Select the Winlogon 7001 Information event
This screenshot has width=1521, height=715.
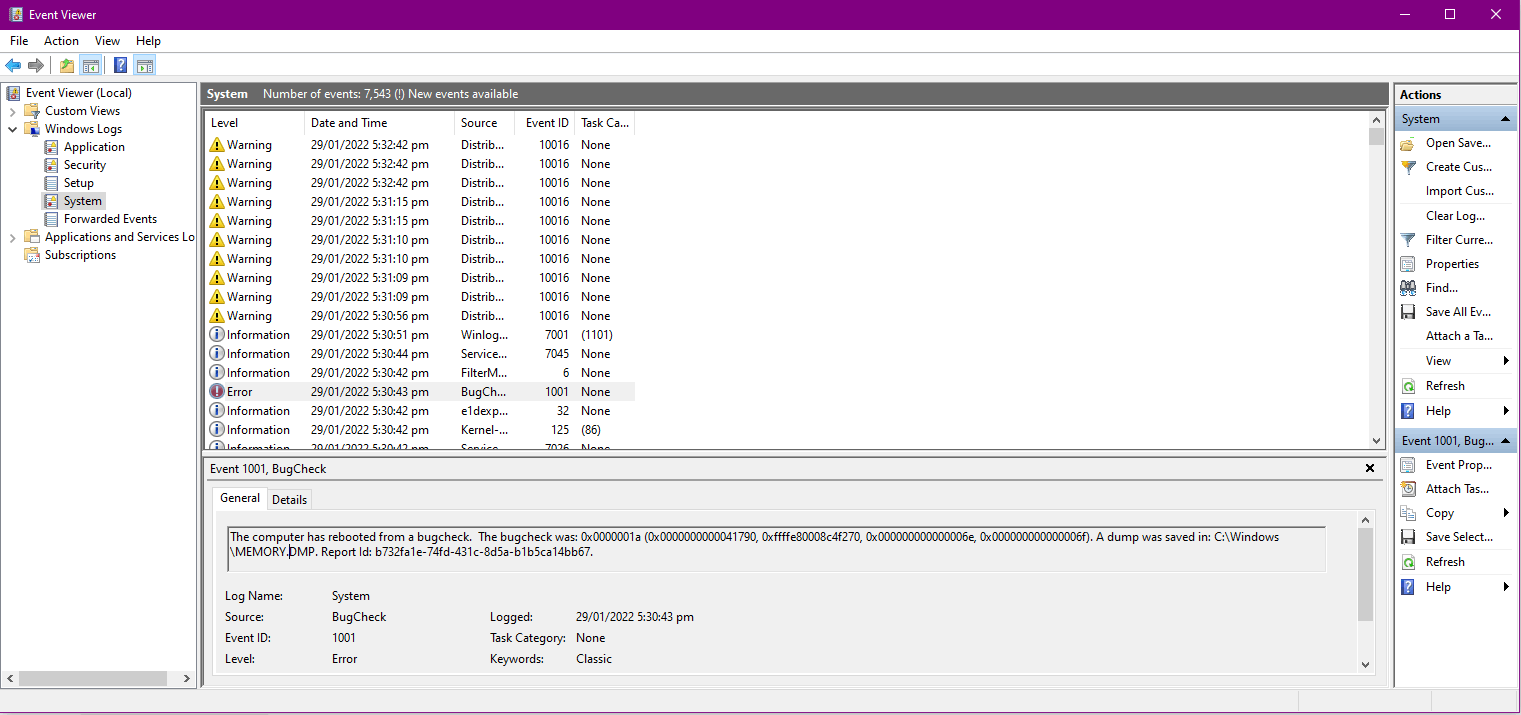click(420, 335)
